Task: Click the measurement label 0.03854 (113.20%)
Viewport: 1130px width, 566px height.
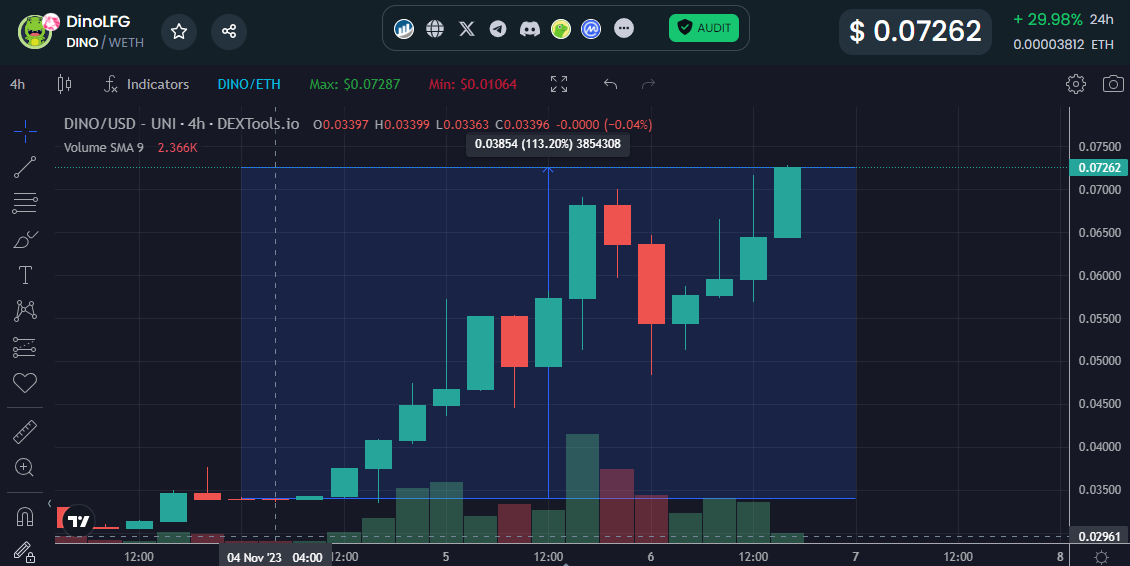Action: 548,144
